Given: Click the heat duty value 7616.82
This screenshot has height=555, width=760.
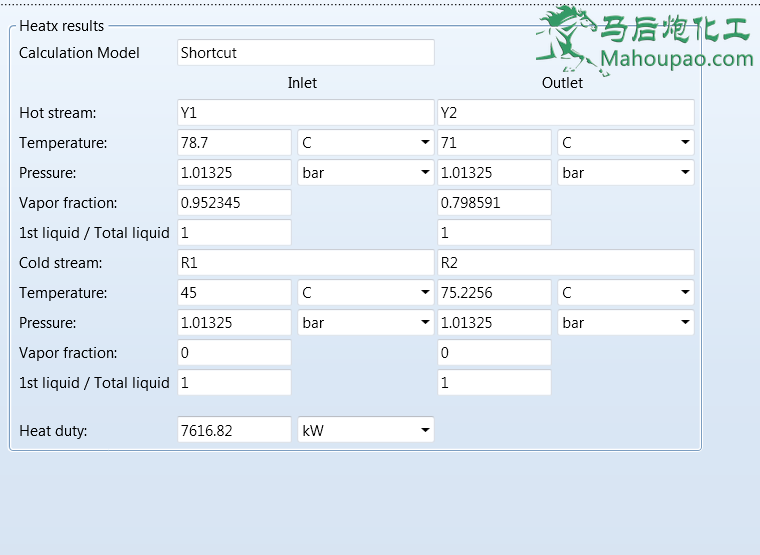Looking at the screenshot, I should [x=234, y=431].
